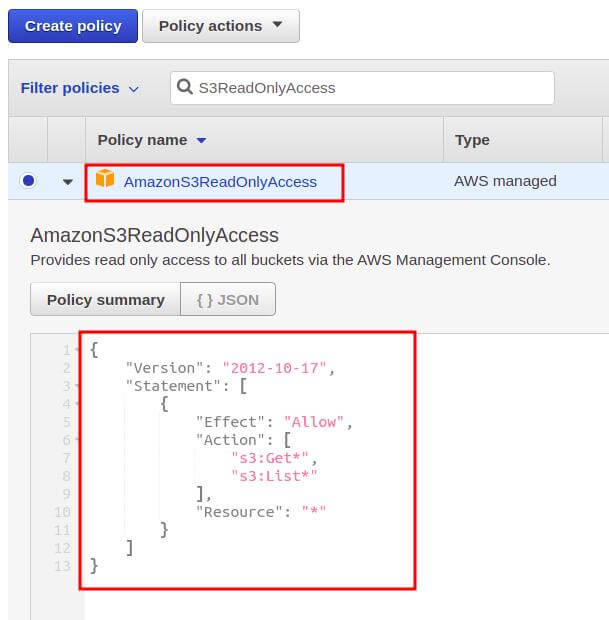Click the sort arrow beside Policy name
This screenshot has width=609, height=620.
201,140
